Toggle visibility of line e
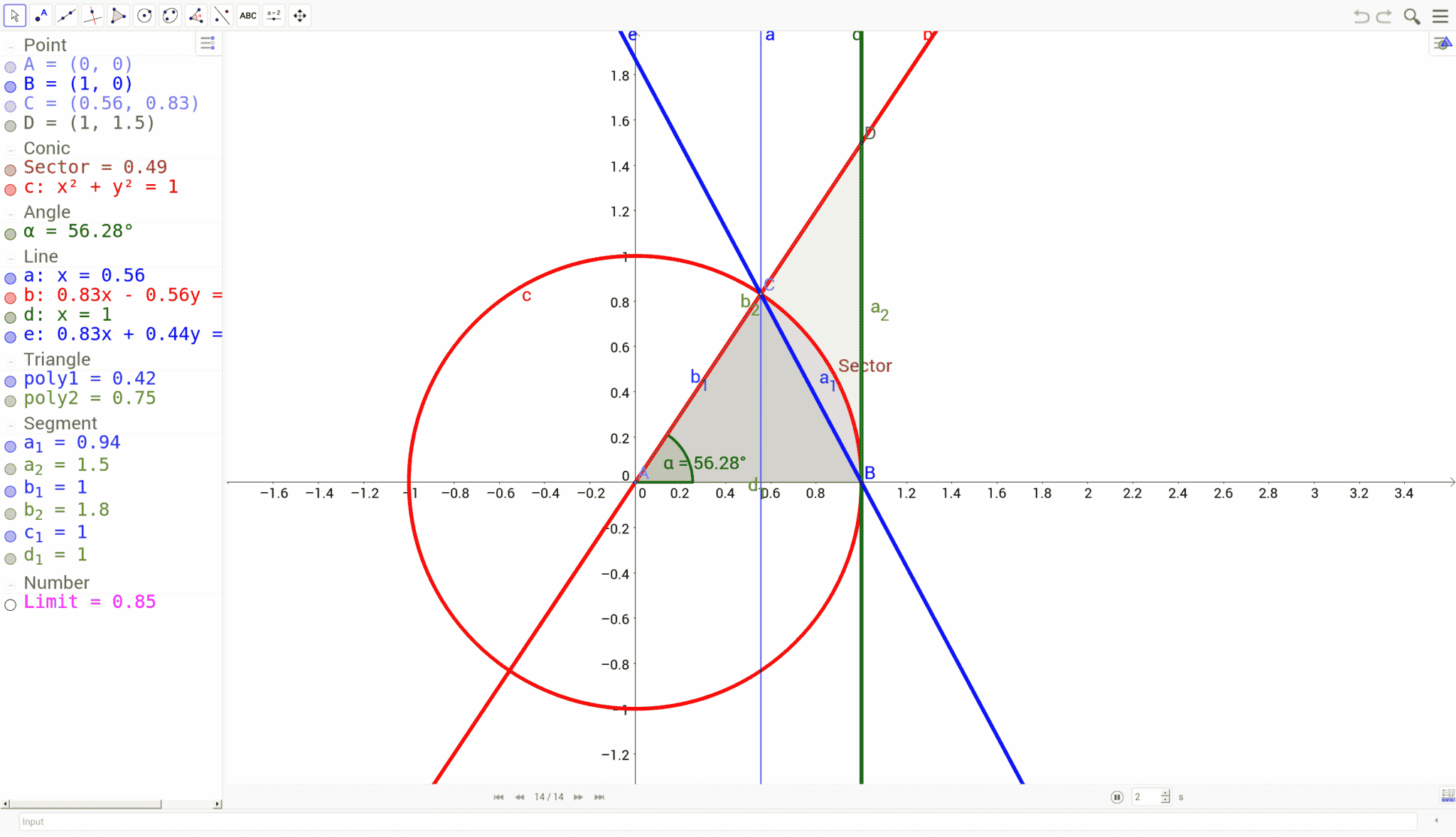This screenshot has width=1456, height=837. 11,337
